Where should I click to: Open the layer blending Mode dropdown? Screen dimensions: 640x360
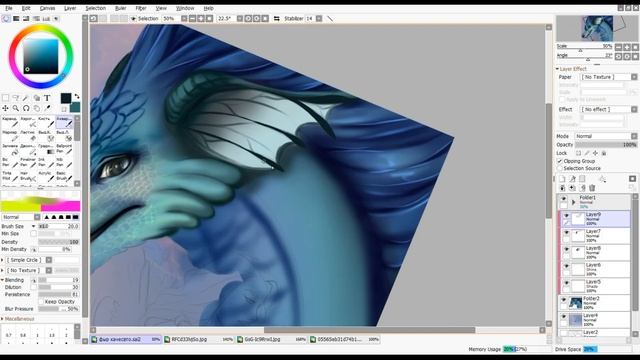point(606,136)
